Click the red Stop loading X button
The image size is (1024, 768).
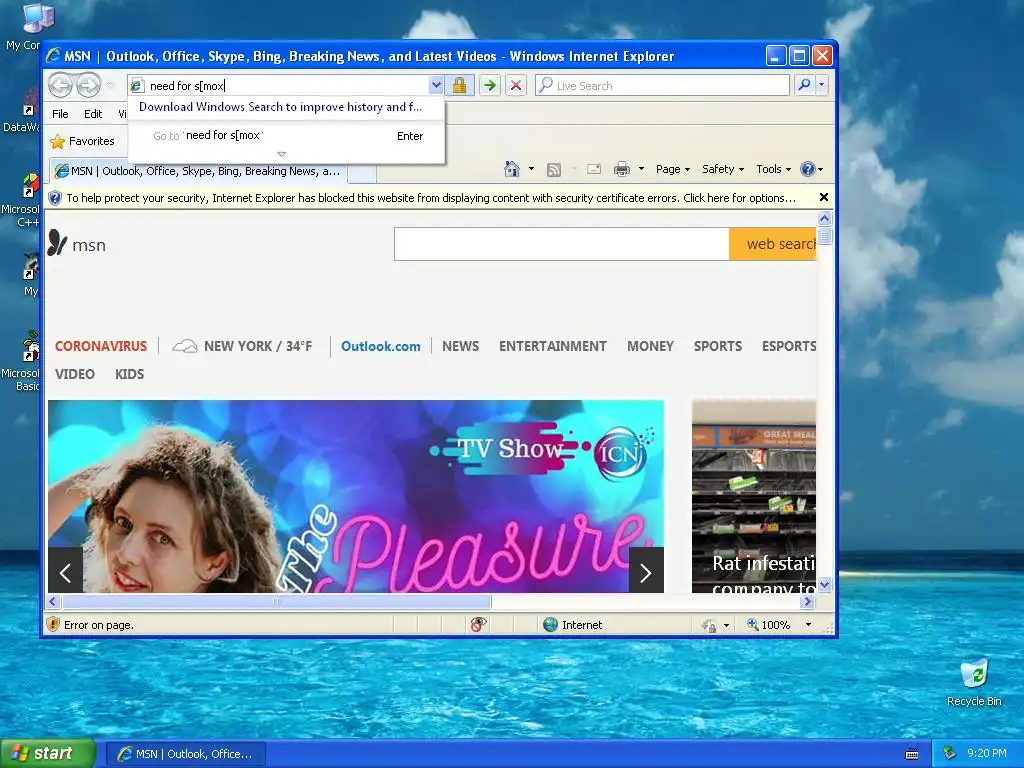(x=516, y=86)
